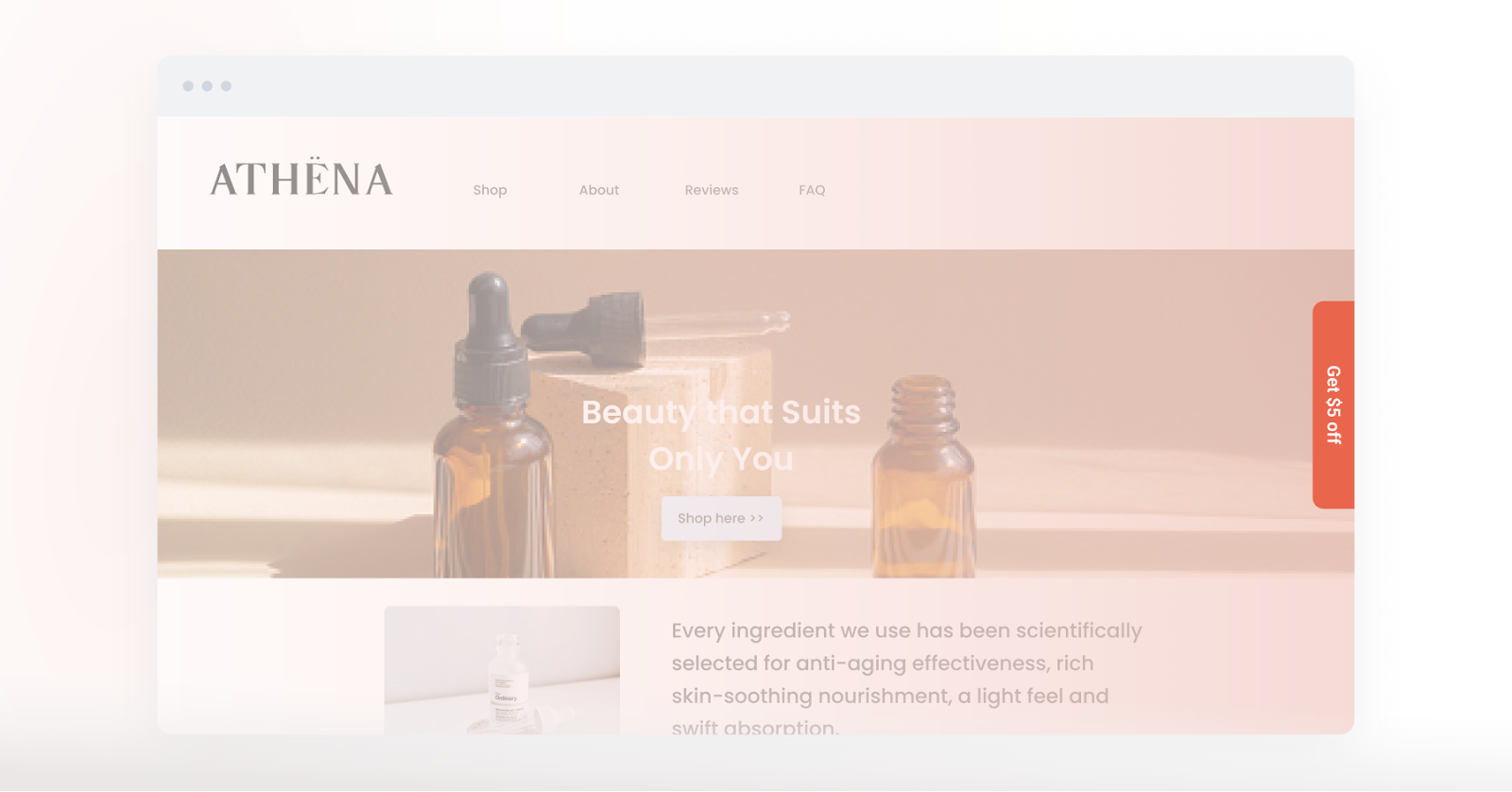Image resolution: width=1512 pixels, height=792 pixels.
Task: Open the Shop menu item
Action: click(x=490, y=190)
